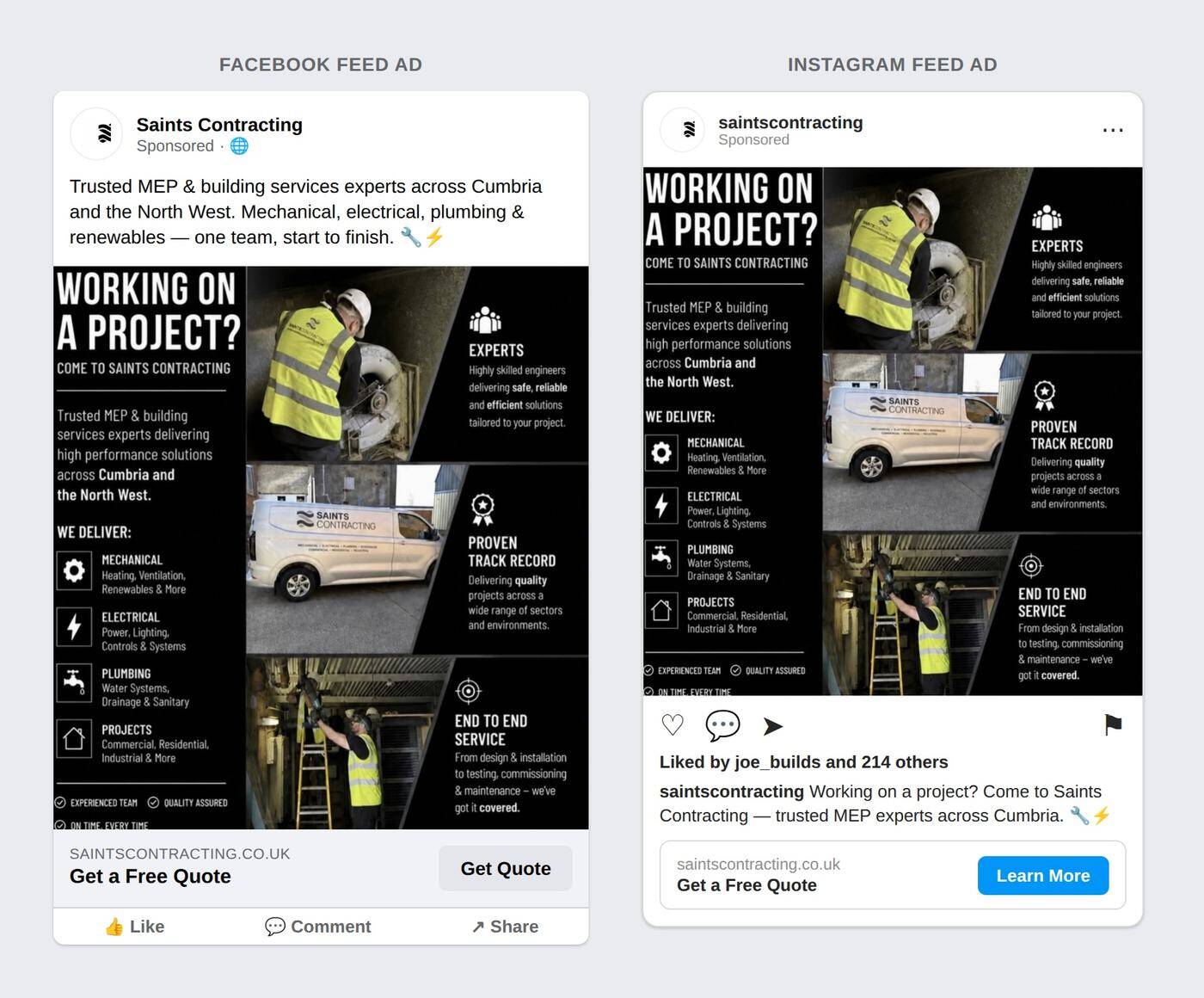Click Comment under the Facebook ad
The width and height of the screenshot is (1204, 998).
(318, 927)
